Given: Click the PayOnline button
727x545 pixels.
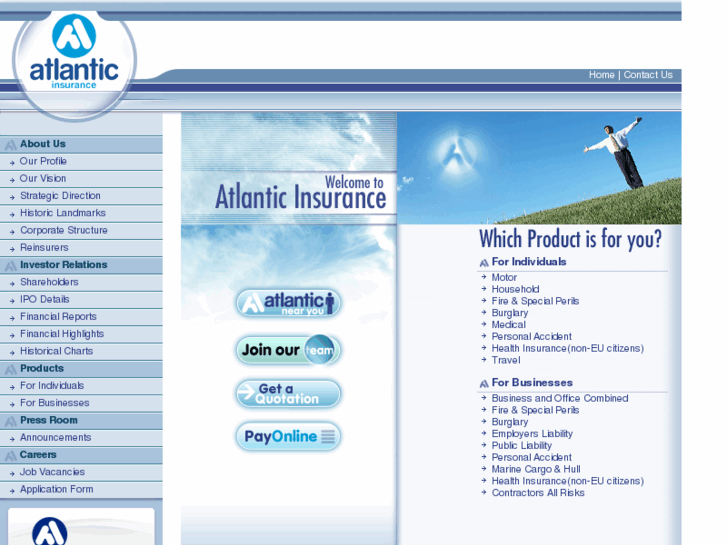Looking at the screenshot, I should point(288,436).
